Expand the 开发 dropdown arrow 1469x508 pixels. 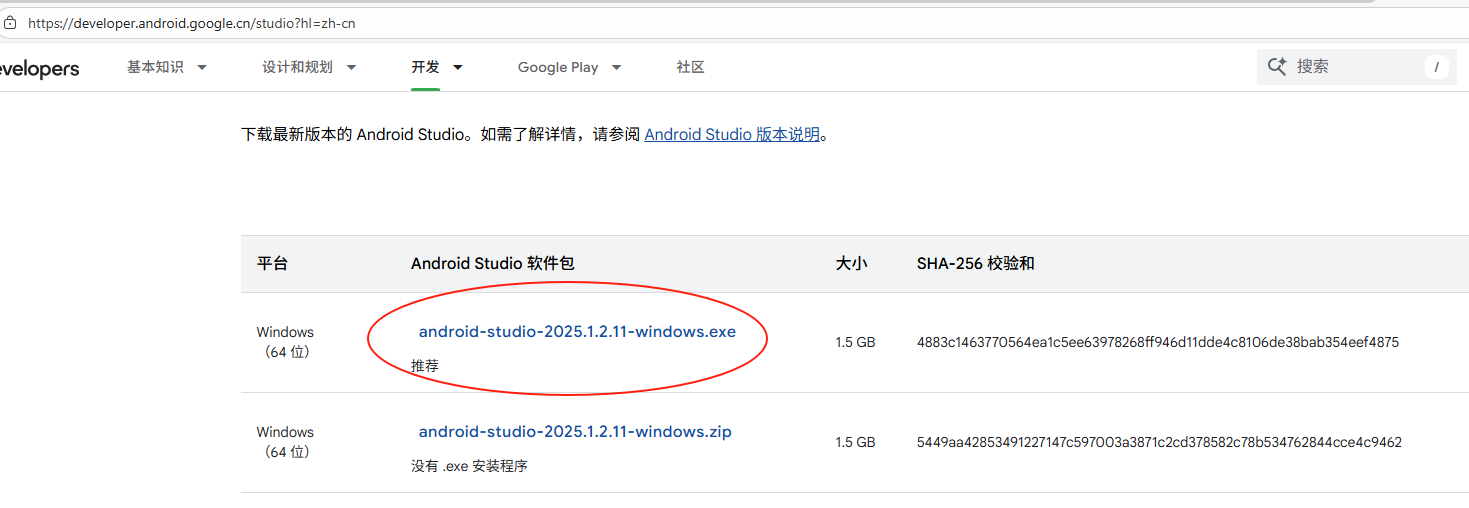pos(458,67)
